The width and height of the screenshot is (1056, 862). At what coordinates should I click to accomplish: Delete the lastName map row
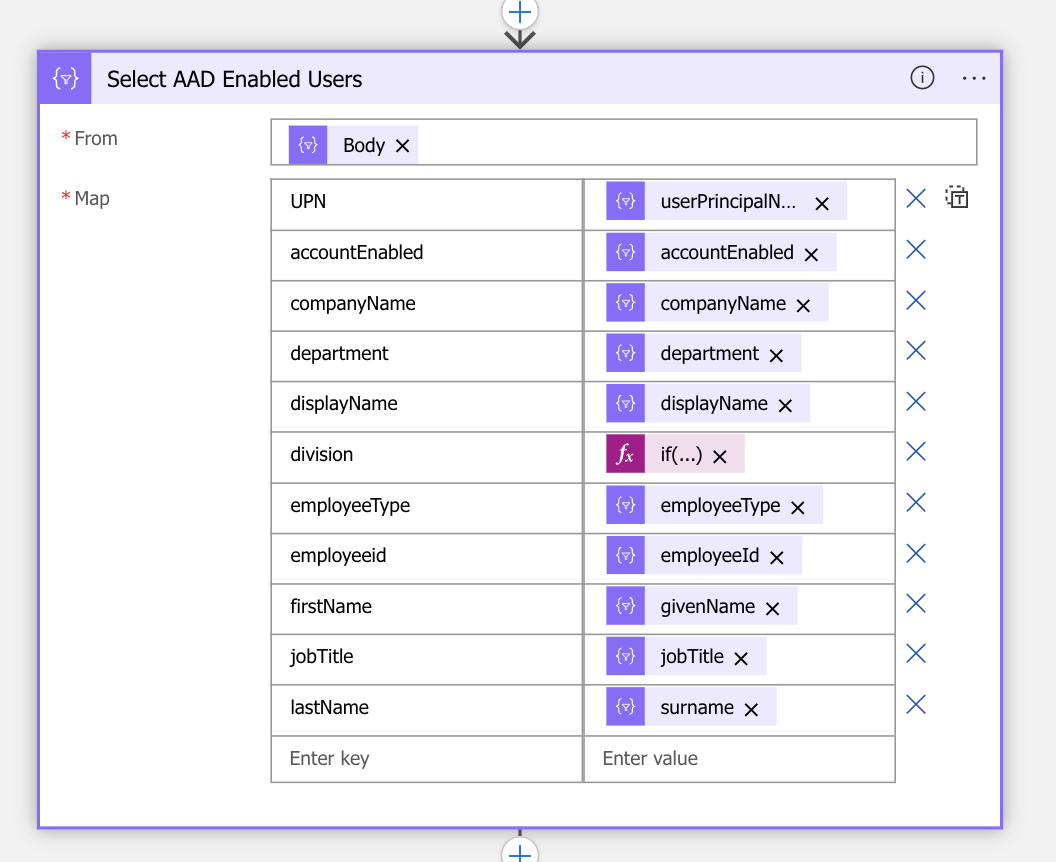915,705
